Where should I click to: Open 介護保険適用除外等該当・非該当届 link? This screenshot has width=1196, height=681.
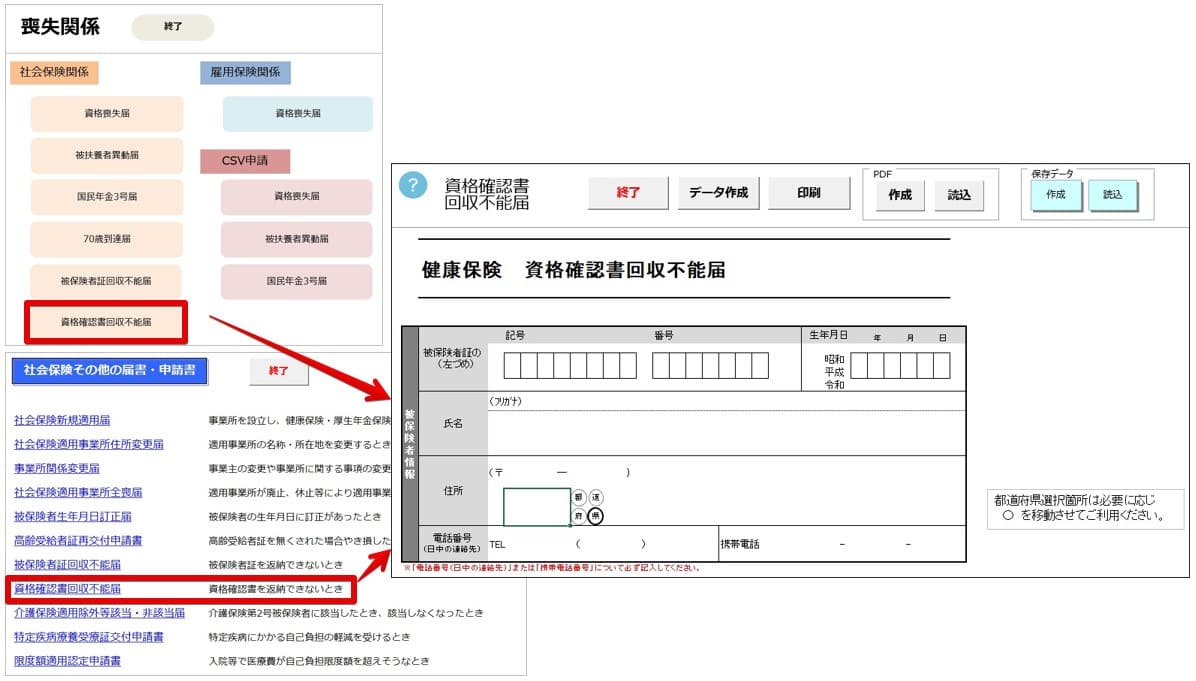[x=99, y=613]
